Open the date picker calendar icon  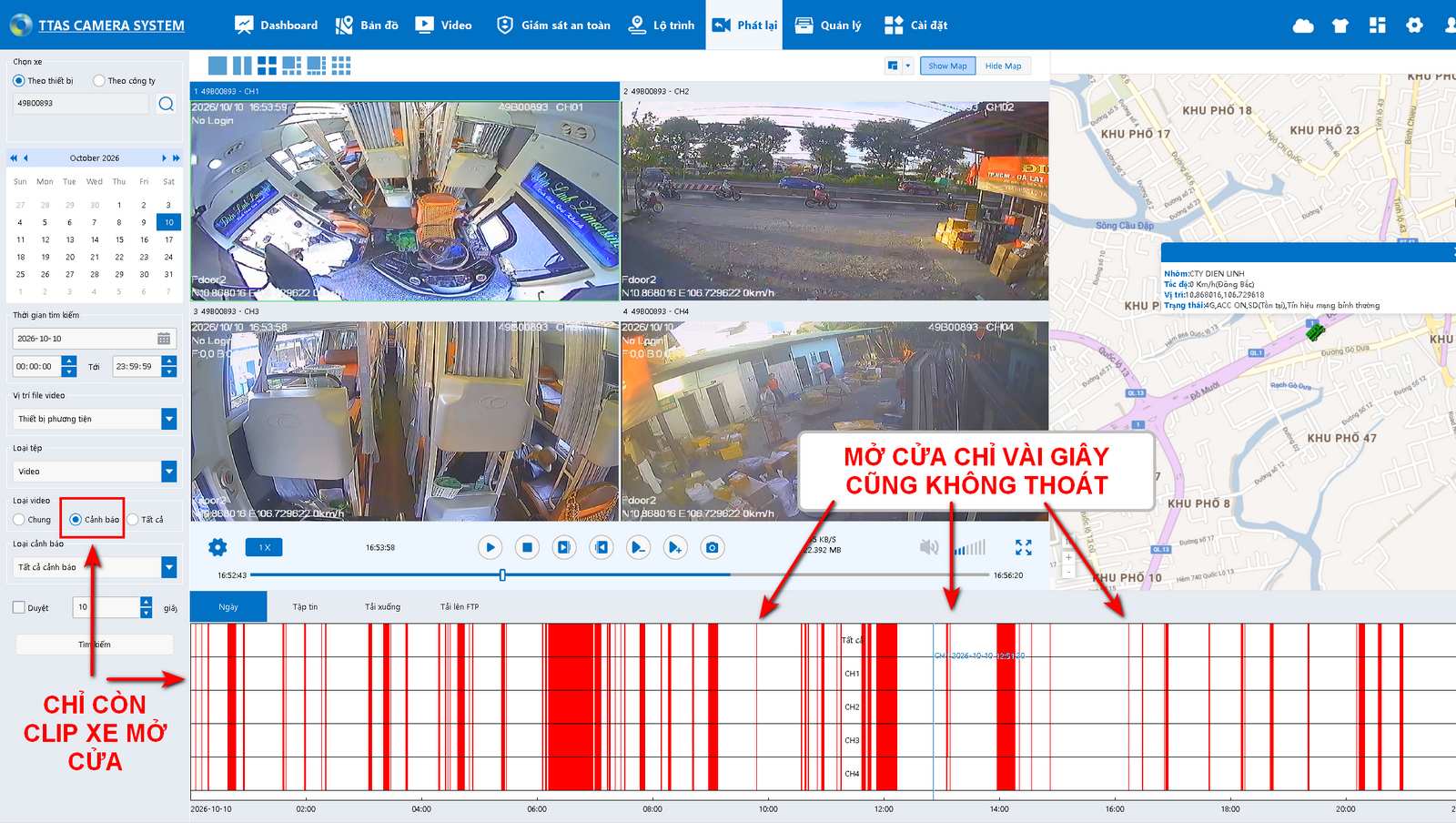point(164,339)
